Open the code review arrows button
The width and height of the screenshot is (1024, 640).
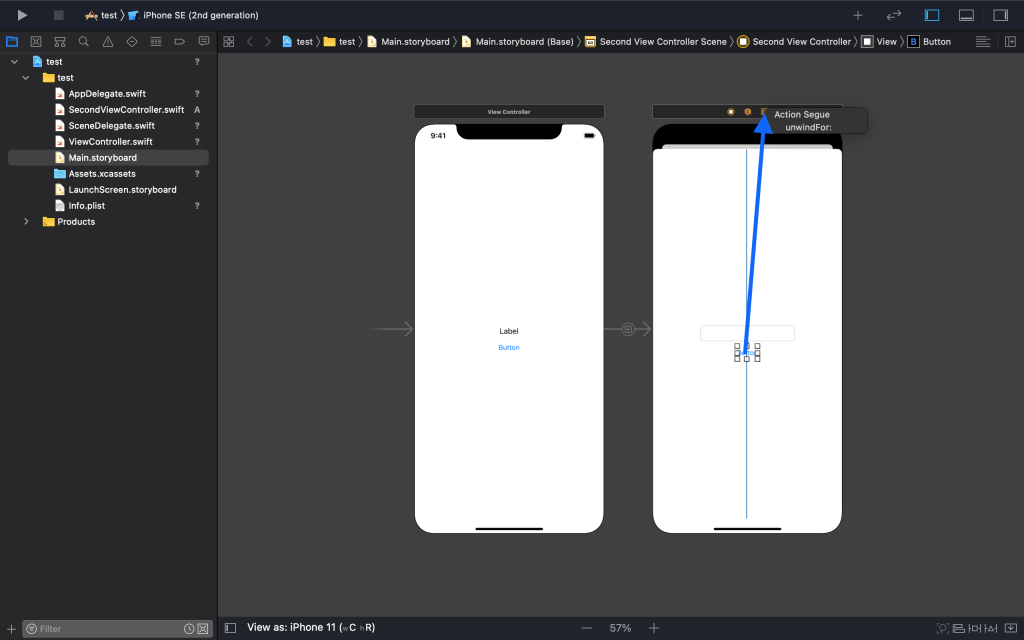point(894,15)
